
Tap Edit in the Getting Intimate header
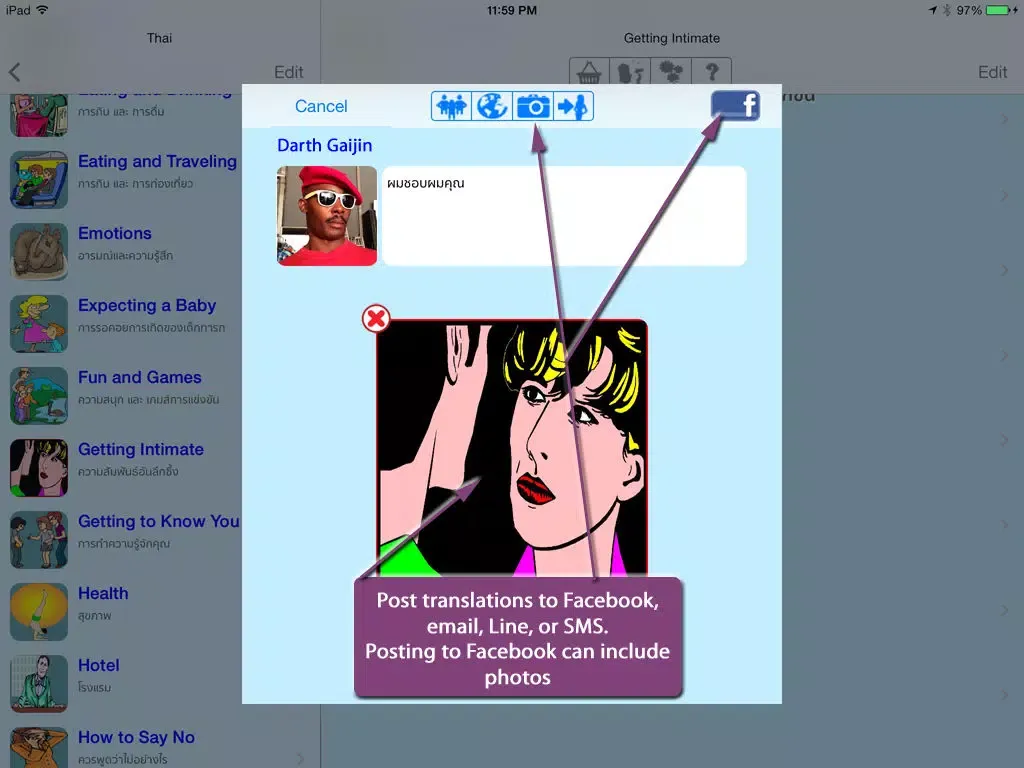coord(992,72)
